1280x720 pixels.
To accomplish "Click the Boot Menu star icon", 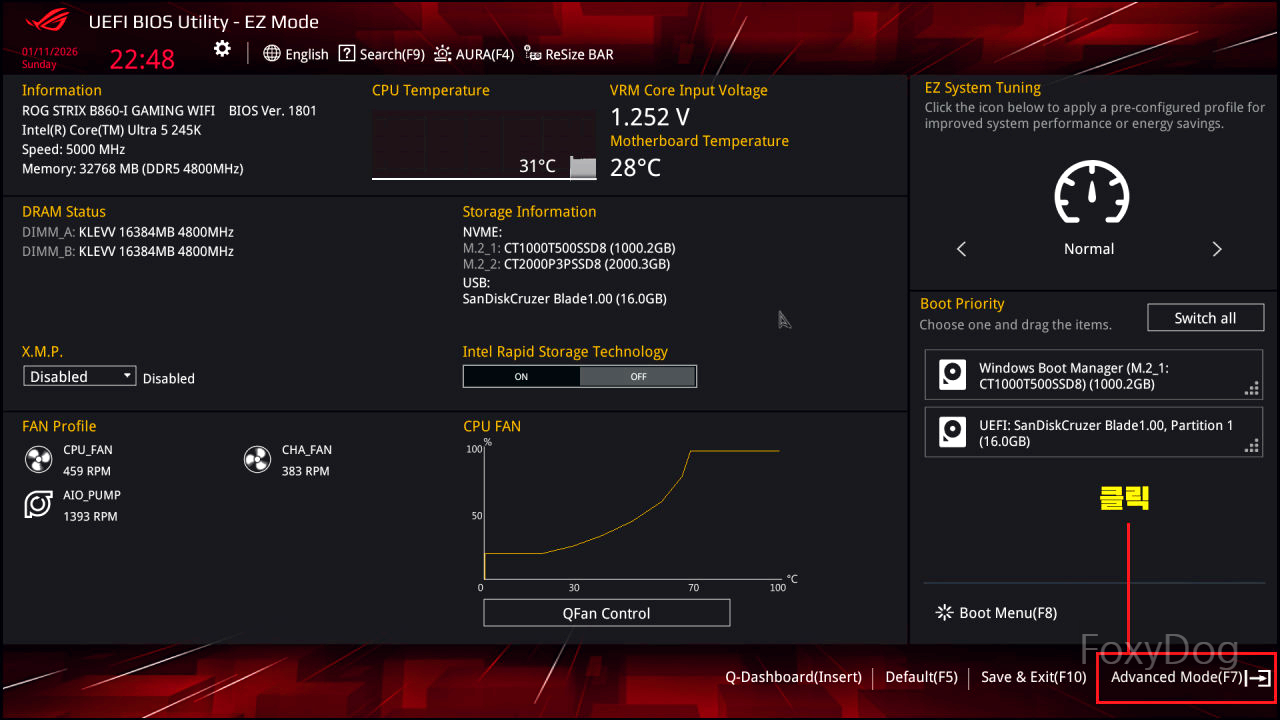I will (x=944, y=613).
